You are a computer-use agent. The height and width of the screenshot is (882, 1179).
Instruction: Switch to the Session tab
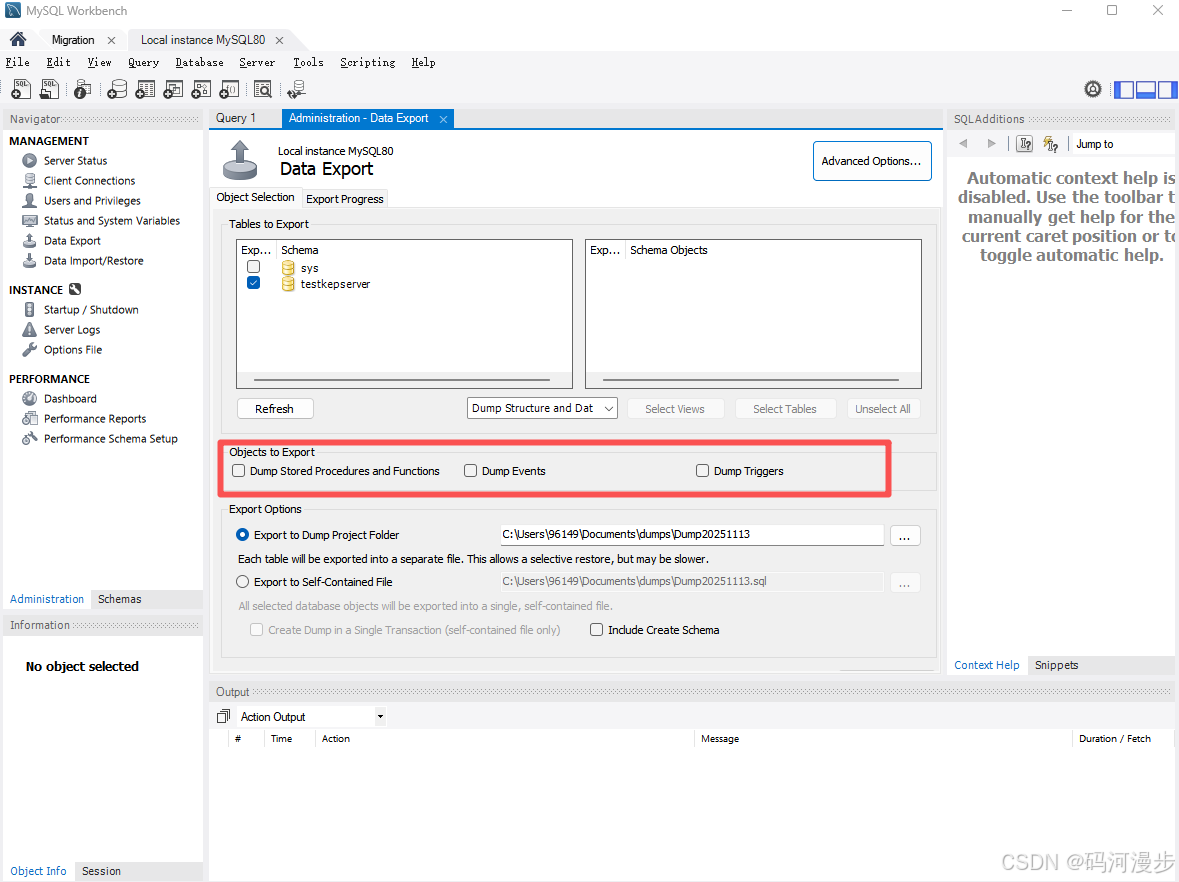[101, 871]
